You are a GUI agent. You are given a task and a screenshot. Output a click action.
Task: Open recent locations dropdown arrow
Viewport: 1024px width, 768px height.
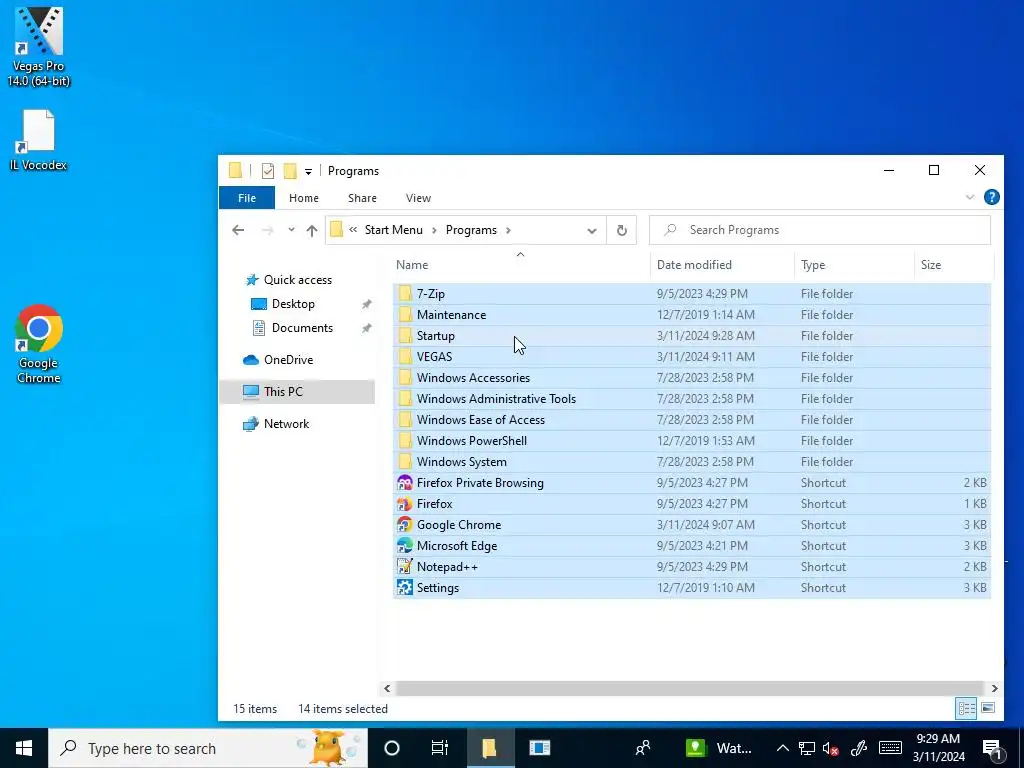(291, 230)
